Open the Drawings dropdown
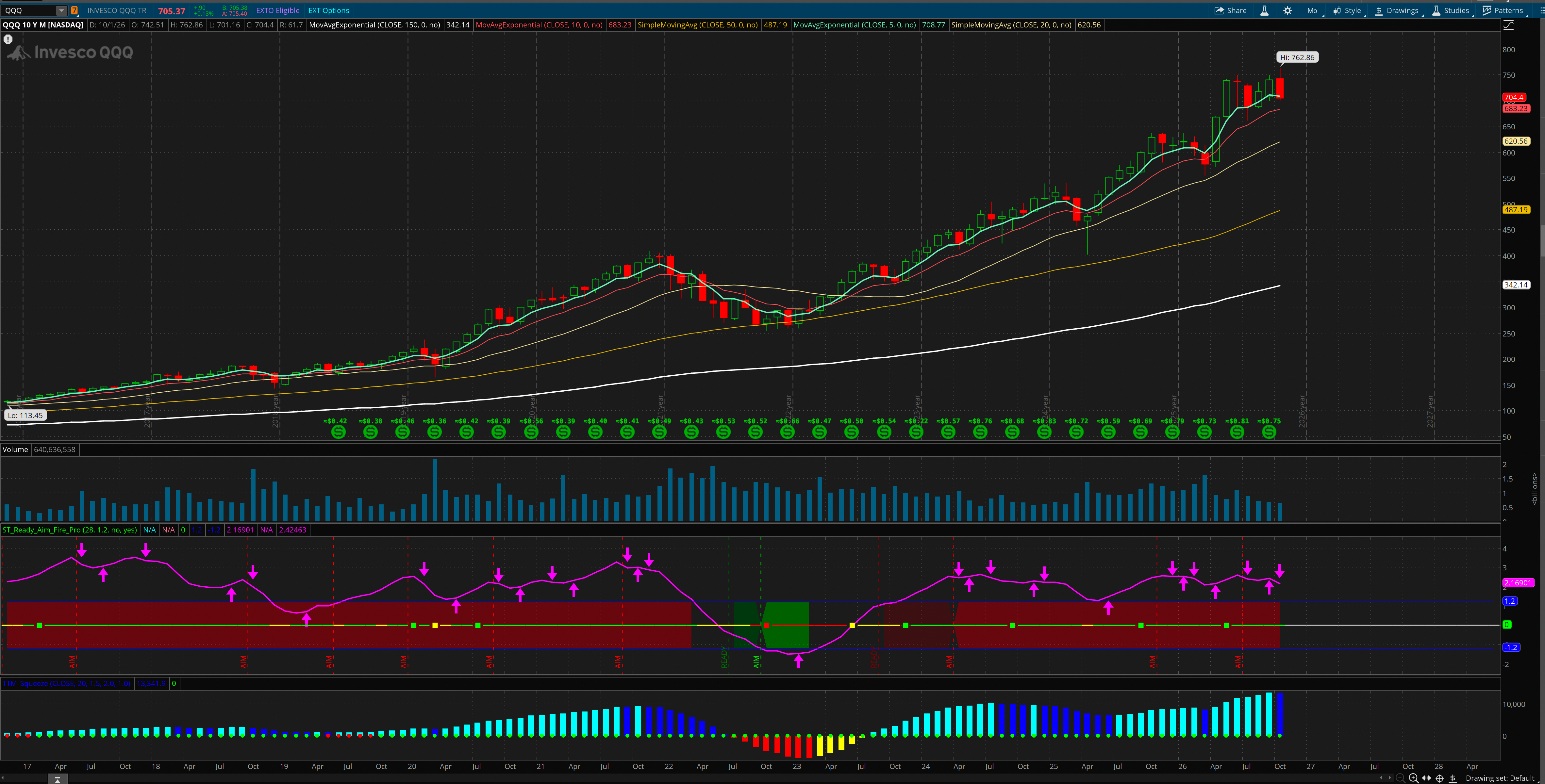1545x784 pixels. (x=1396, y=10)
